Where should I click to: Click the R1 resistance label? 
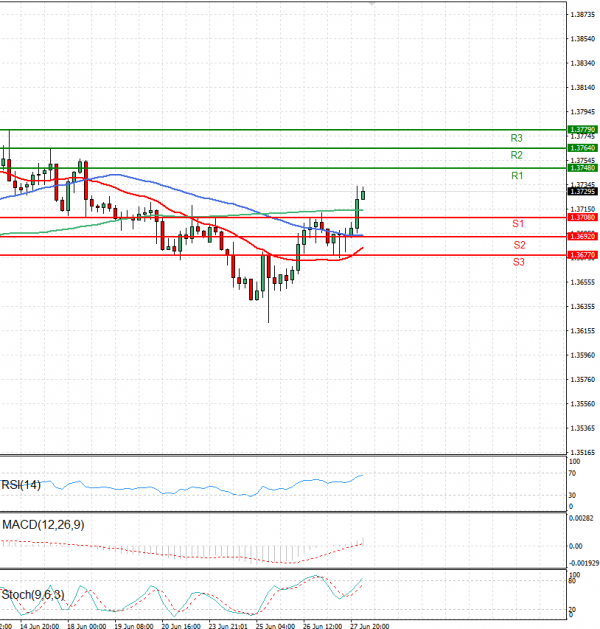coord(516,176)
